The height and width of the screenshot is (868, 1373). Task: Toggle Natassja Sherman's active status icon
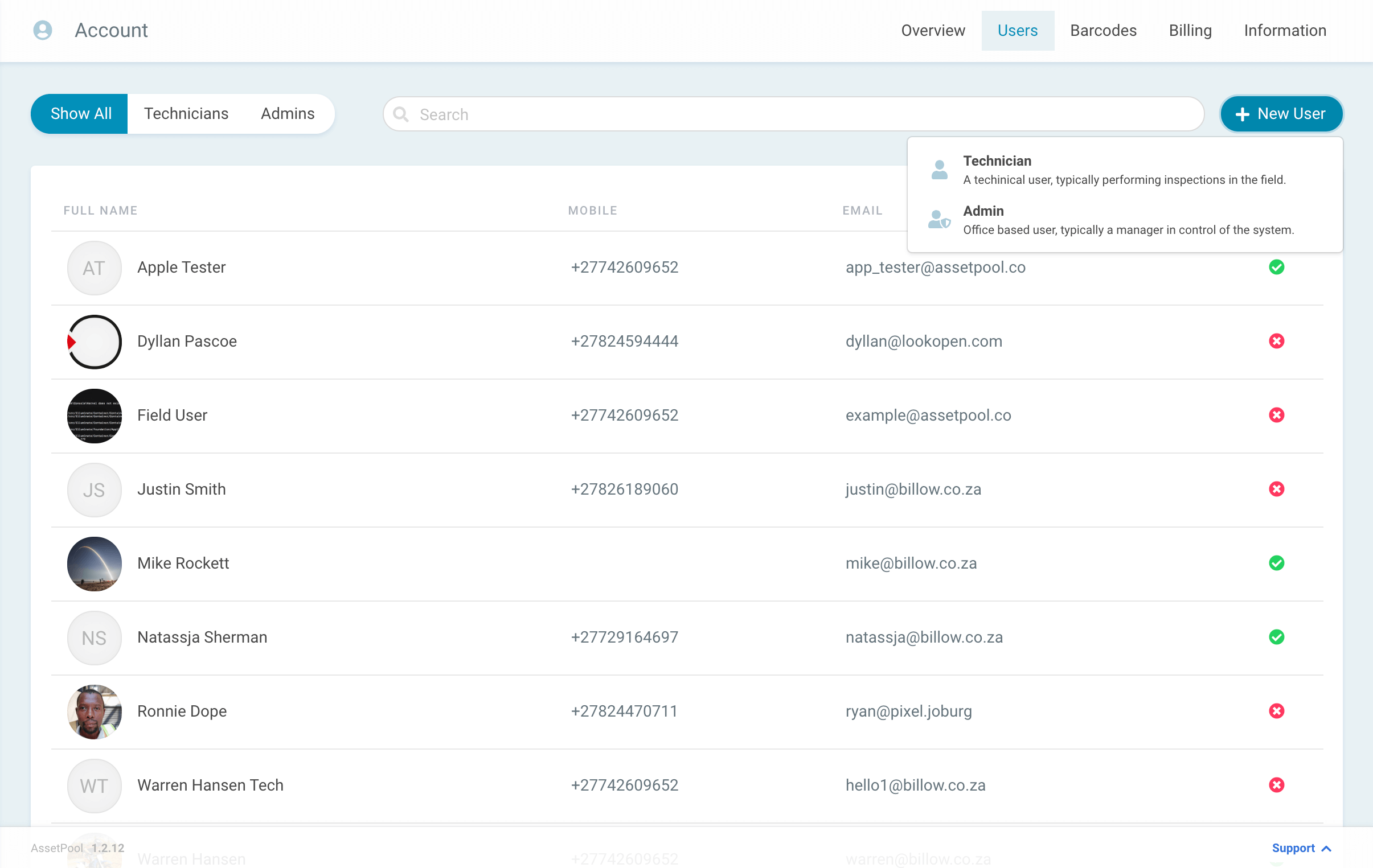(1277, 637)
